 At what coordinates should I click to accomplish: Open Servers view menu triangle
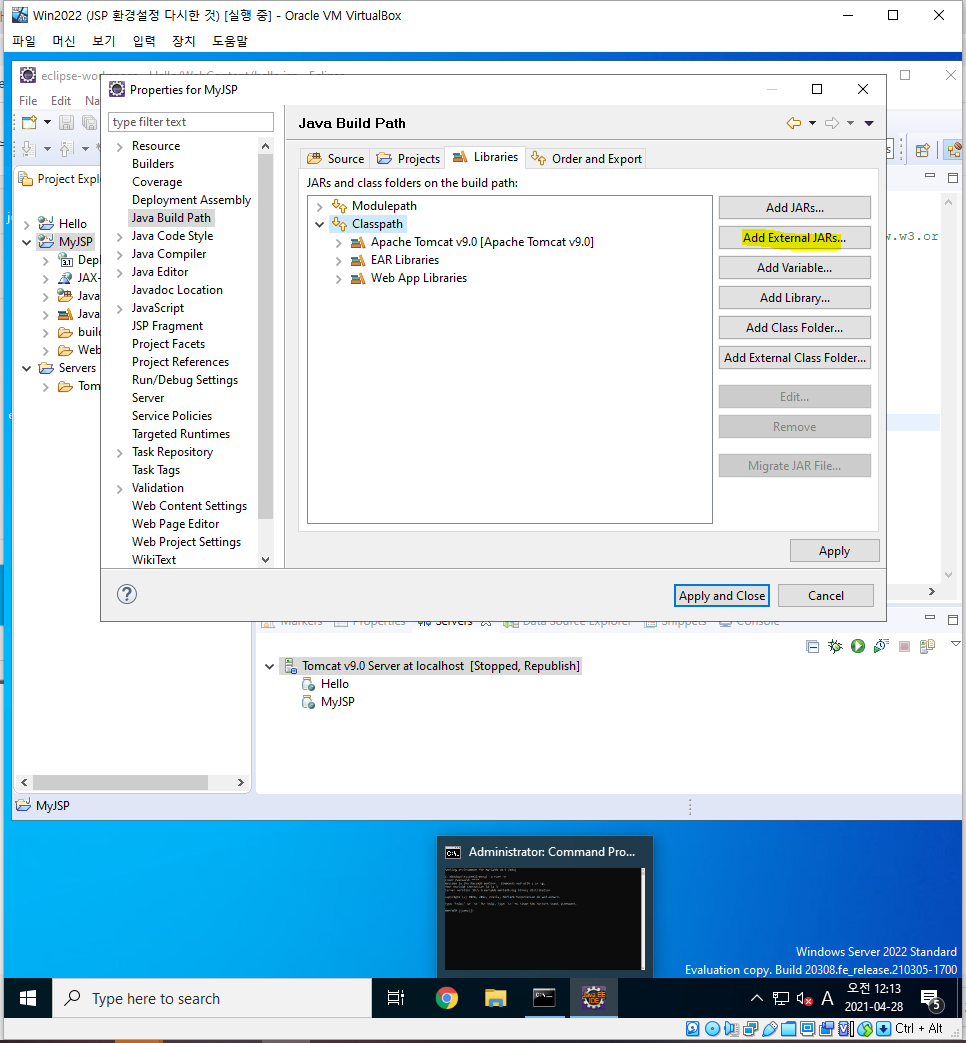(955, 643)
